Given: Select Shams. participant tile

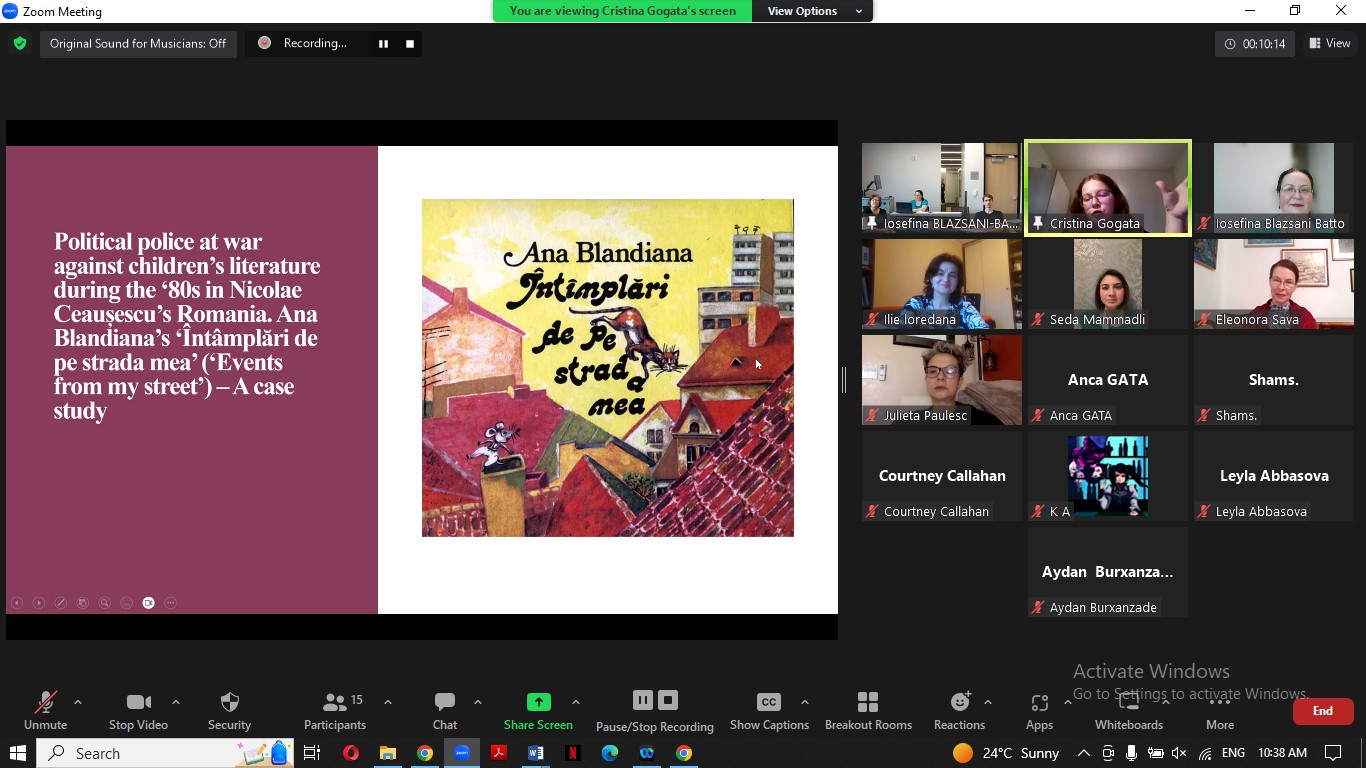Looking at the screenshot, I should pos(1274,380).
